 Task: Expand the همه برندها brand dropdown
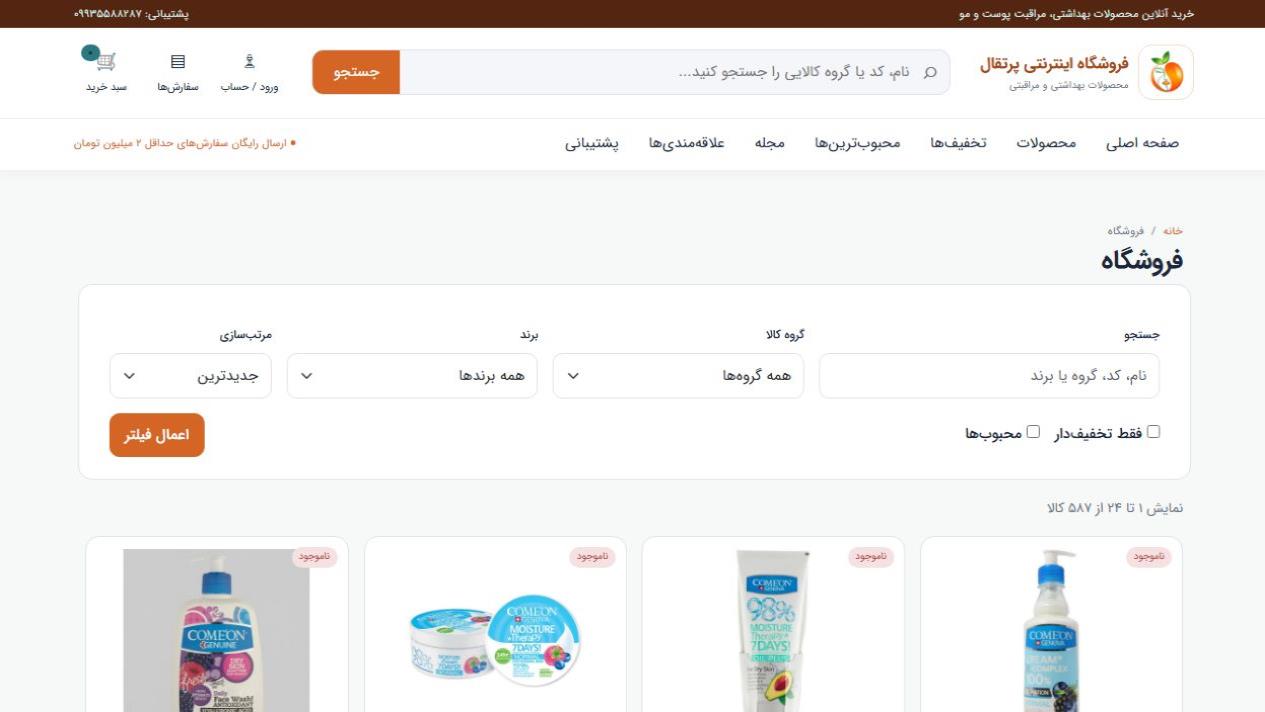coord(412,376)
